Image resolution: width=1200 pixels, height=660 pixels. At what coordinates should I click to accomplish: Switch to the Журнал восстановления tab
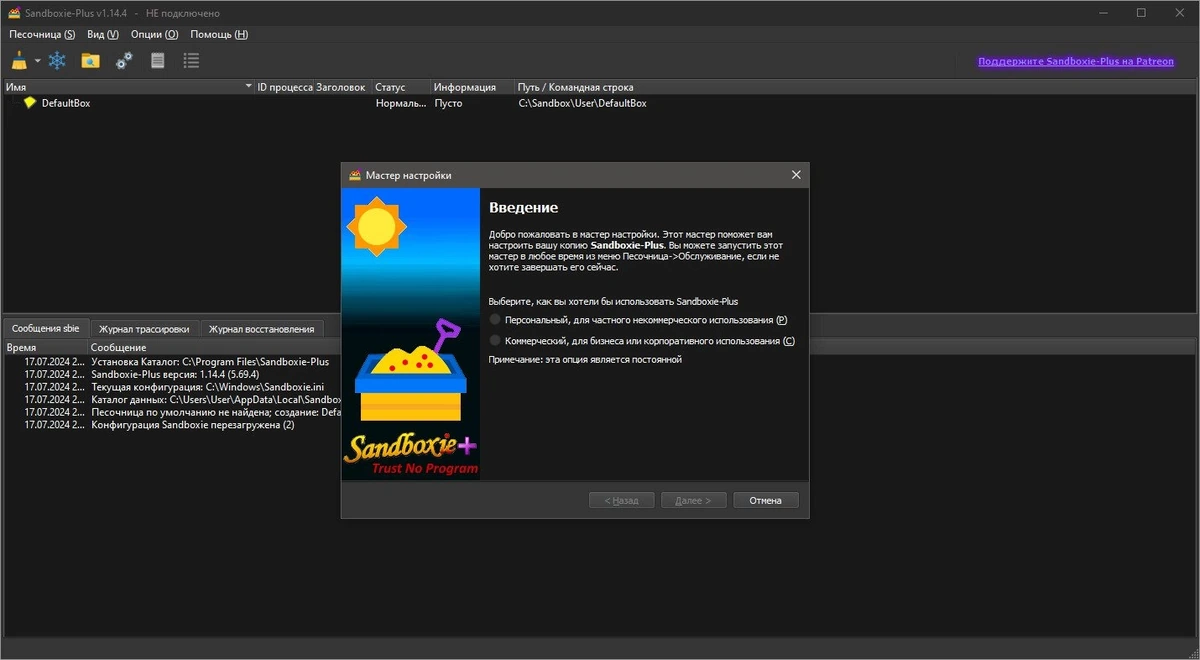click(x=262, y=328)
